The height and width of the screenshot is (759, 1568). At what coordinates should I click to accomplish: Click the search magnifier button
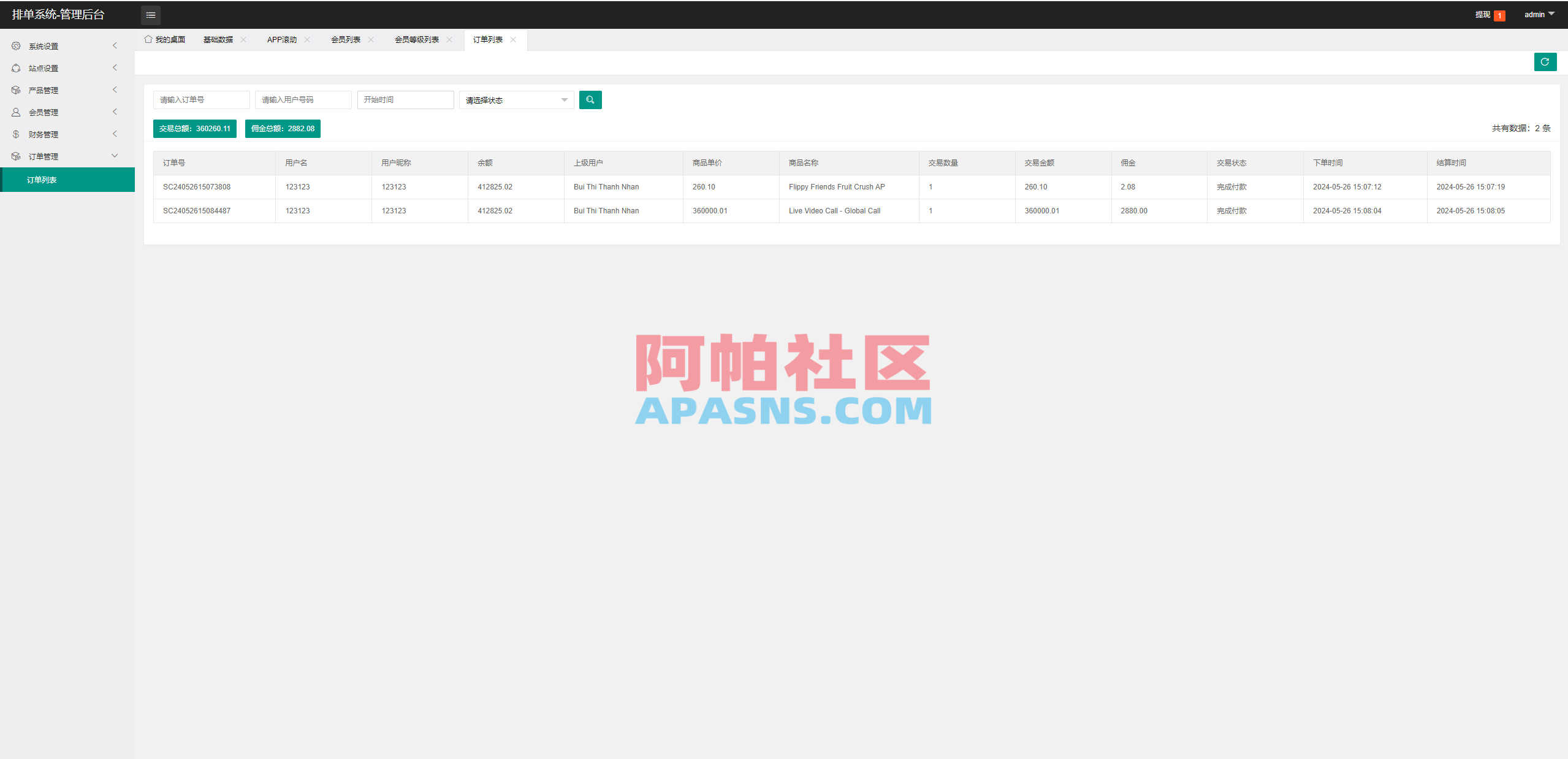pyautogui.click(x=590, y=99)
